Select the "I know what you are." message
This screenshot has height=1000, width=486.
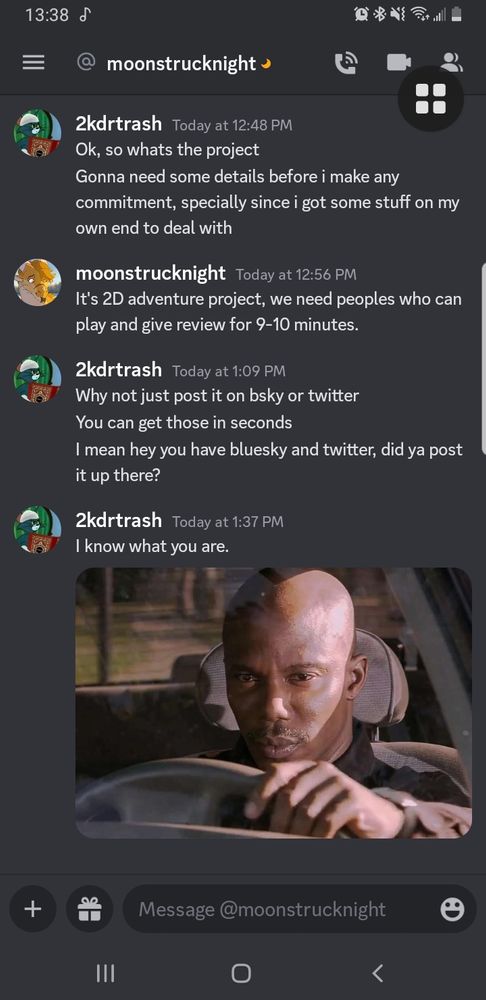(x=152, y=546)
